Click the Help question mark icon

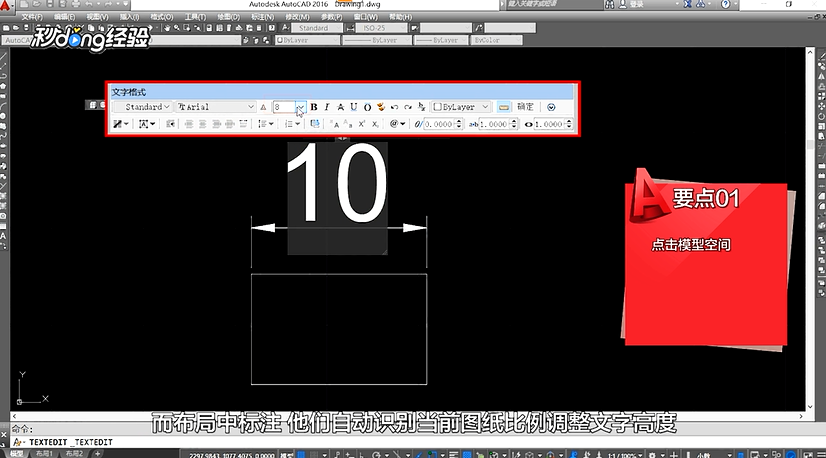726,4
